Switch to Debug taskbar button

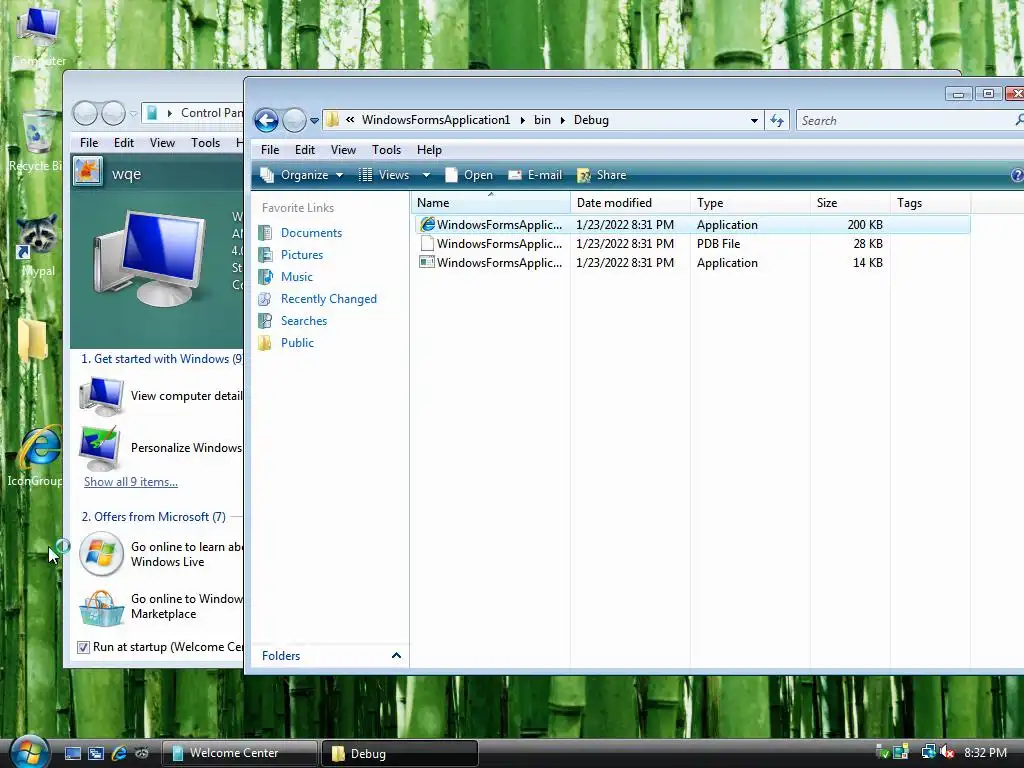coord(400,753)
